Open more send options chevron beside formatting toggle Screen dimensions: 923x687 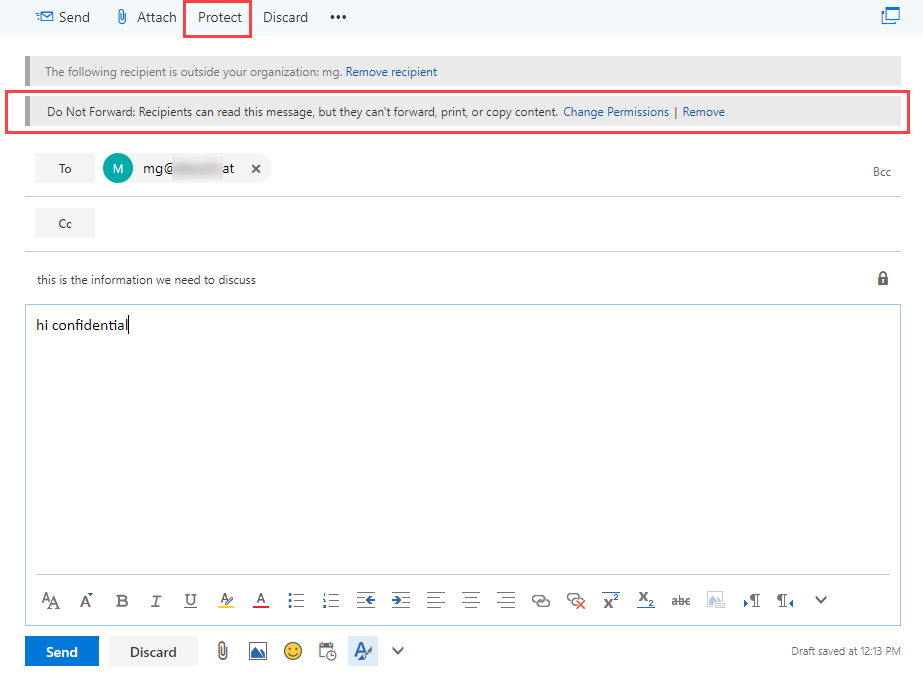pyautogui.click(x=397, y=651)
